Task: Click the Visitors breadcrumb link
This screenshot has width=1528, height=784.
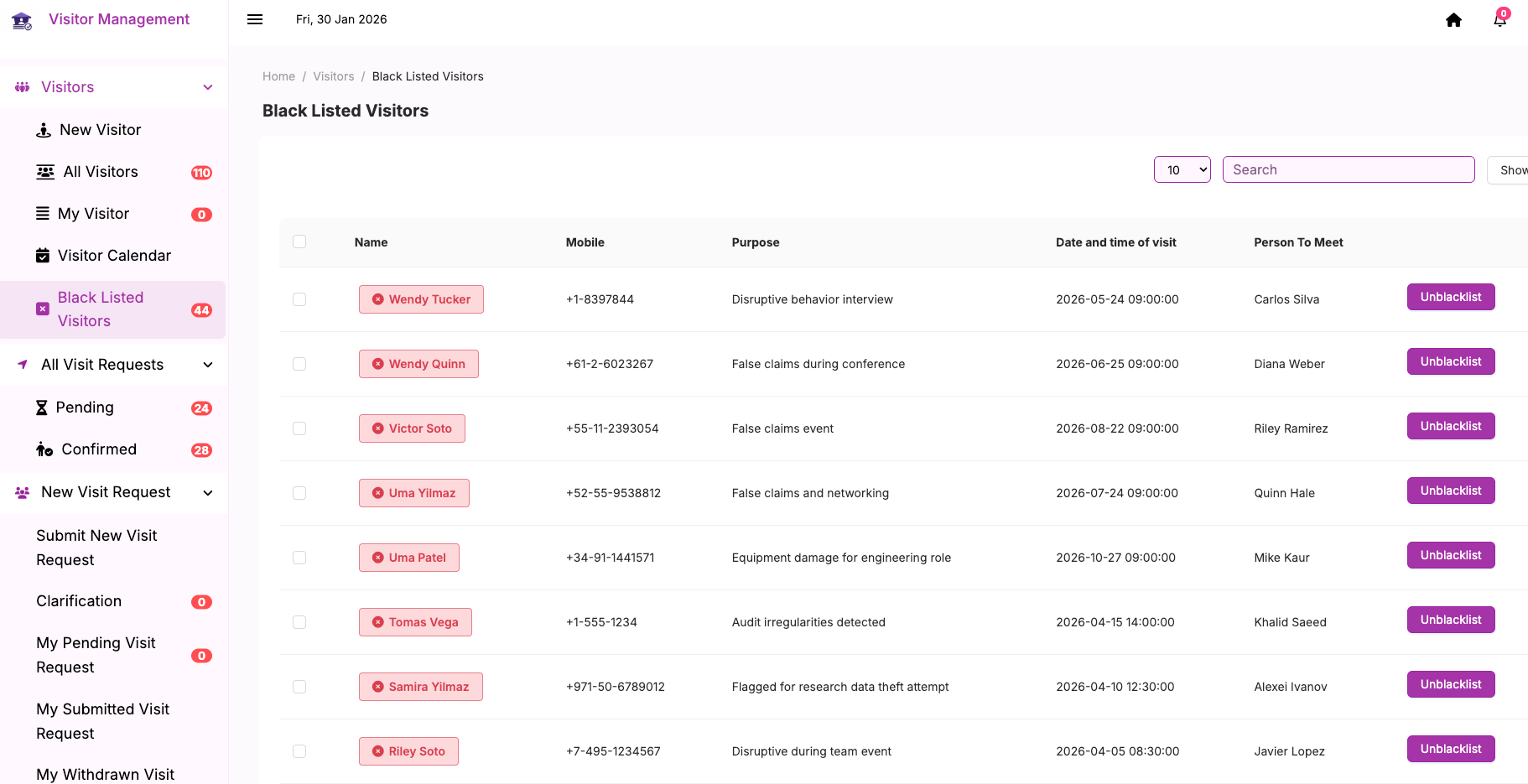Action: [x=334, y=76]
